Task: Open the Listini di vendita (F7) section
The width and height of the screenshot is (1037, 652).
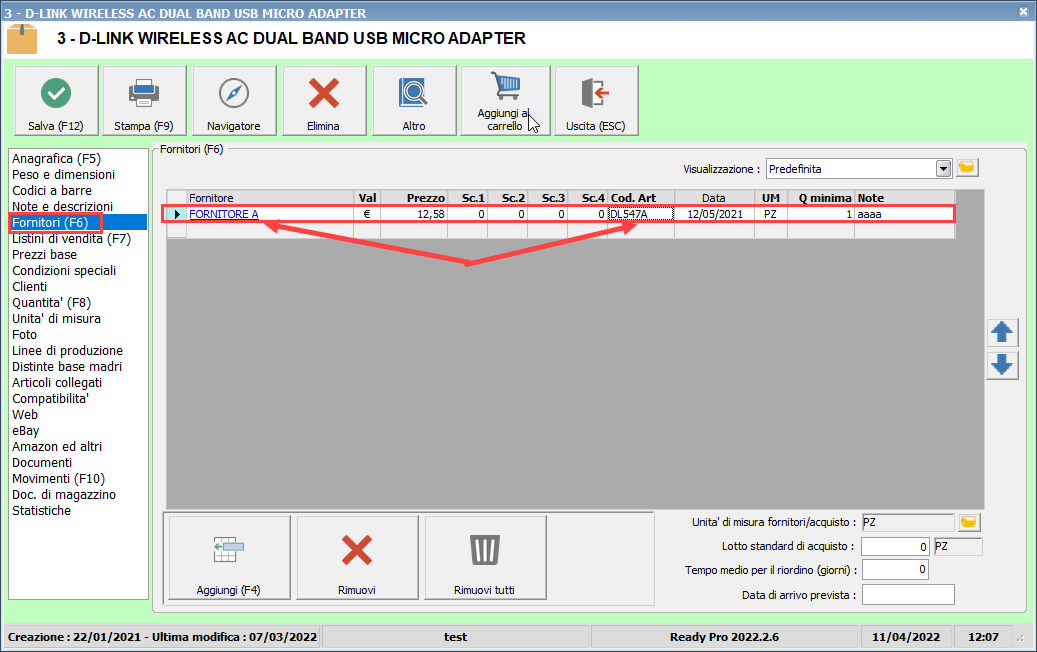Action: tap(71, 239)
